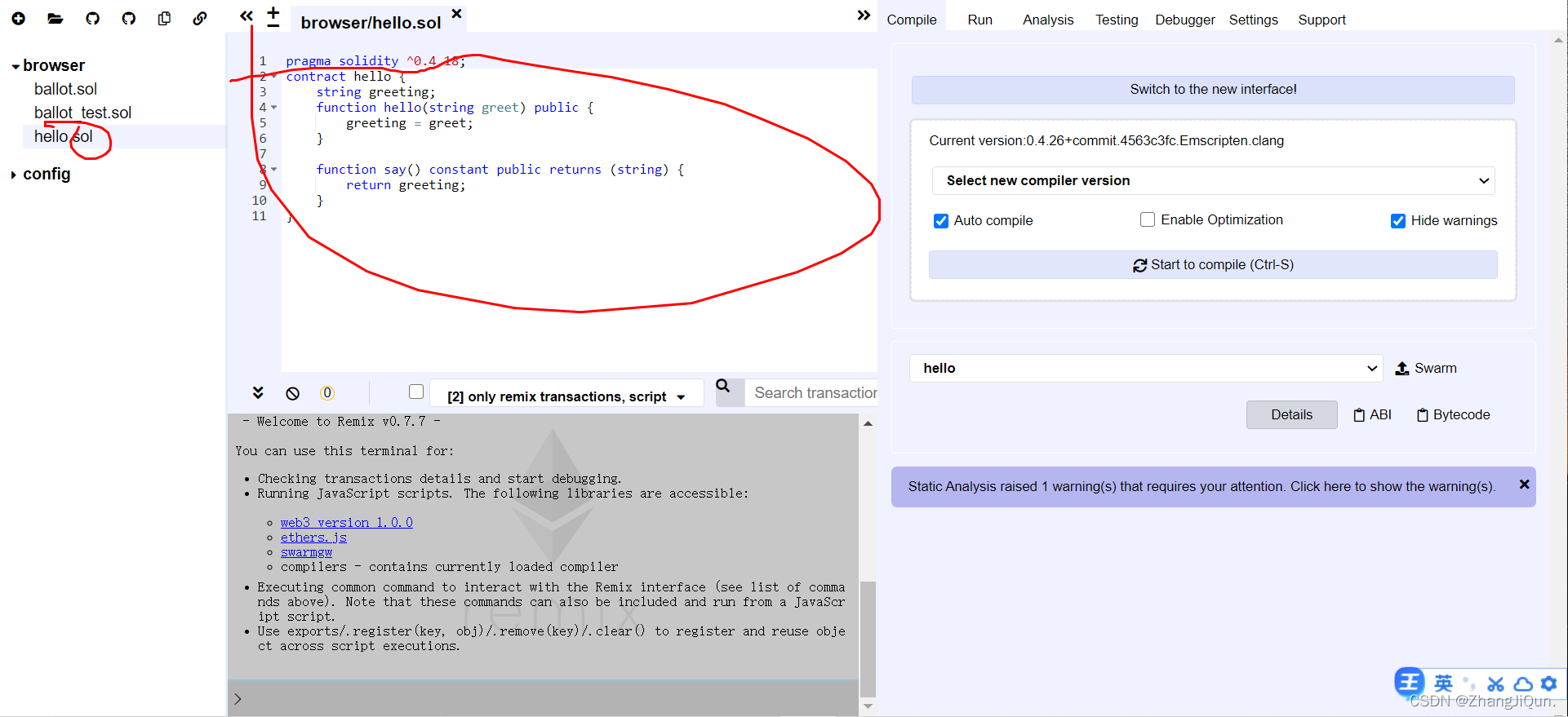Dismiss the Static Analysis warning banner

[x=1524, y=485]
